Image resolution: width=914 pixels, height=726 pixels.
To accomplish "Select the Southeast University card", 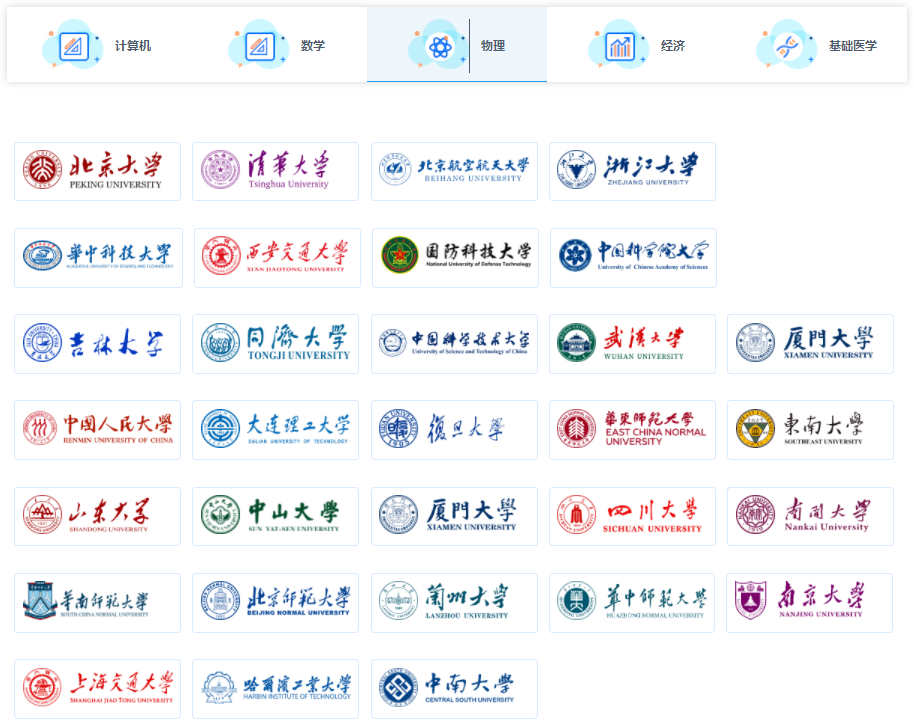I will pos(810,430).
